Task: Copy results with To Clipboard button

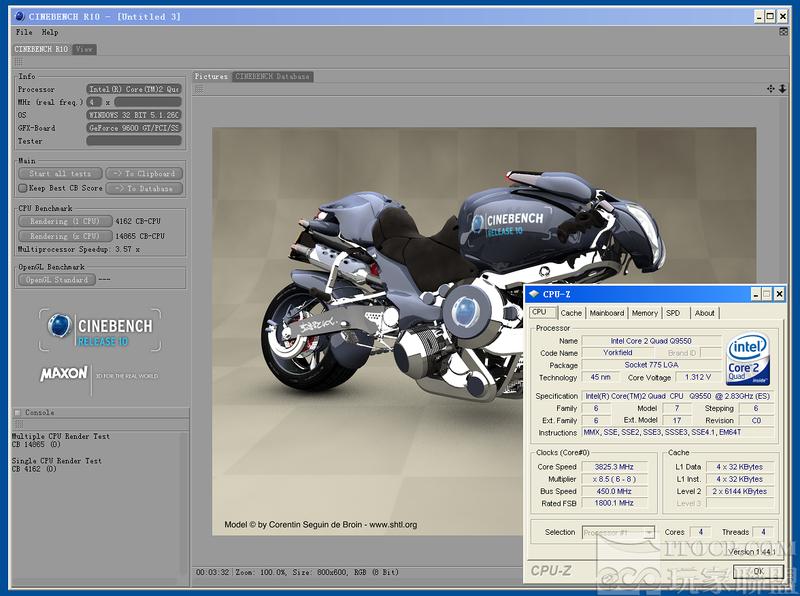Action: point(144,173)
